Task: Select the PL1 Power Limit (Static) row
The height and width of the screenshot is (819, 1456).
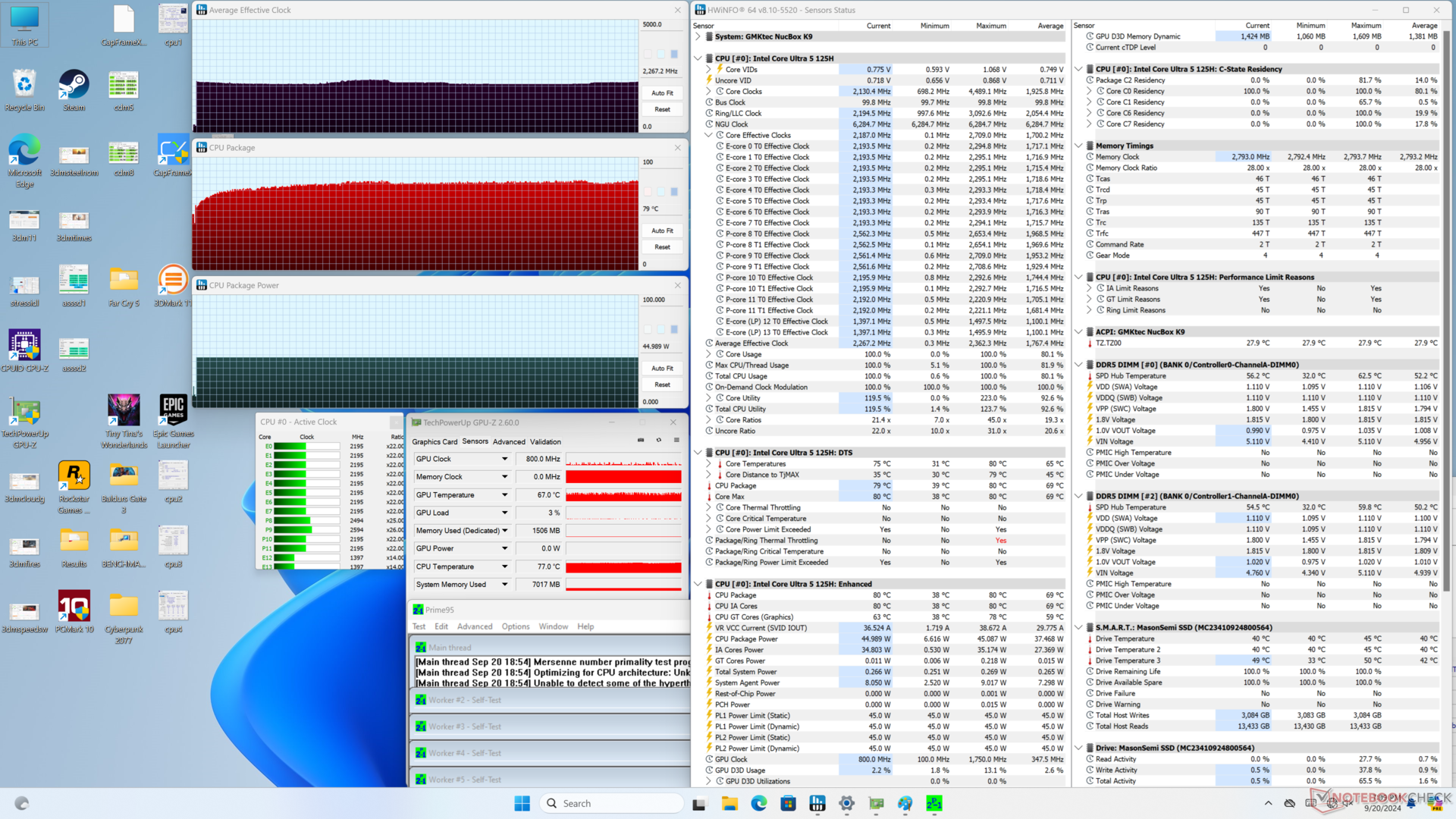Action: [884, 716]
